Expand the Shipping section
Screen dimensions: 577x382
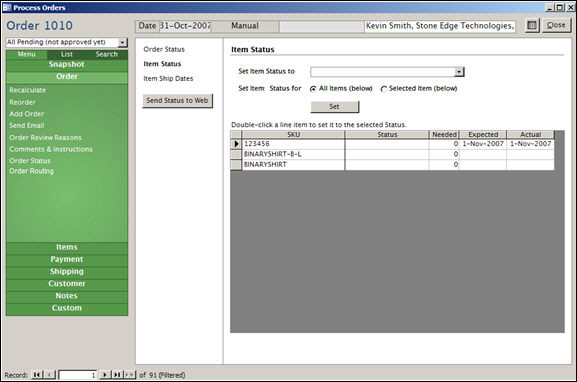pos(67,272)
